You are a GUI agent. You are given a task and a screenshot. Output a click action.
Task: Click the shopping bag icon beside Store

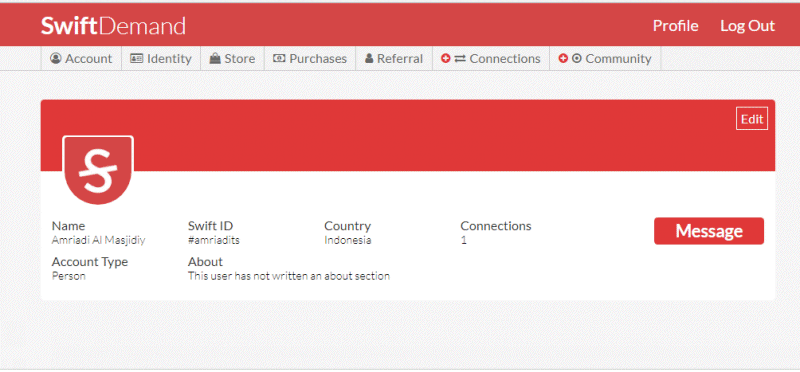[x=215, y=59]
